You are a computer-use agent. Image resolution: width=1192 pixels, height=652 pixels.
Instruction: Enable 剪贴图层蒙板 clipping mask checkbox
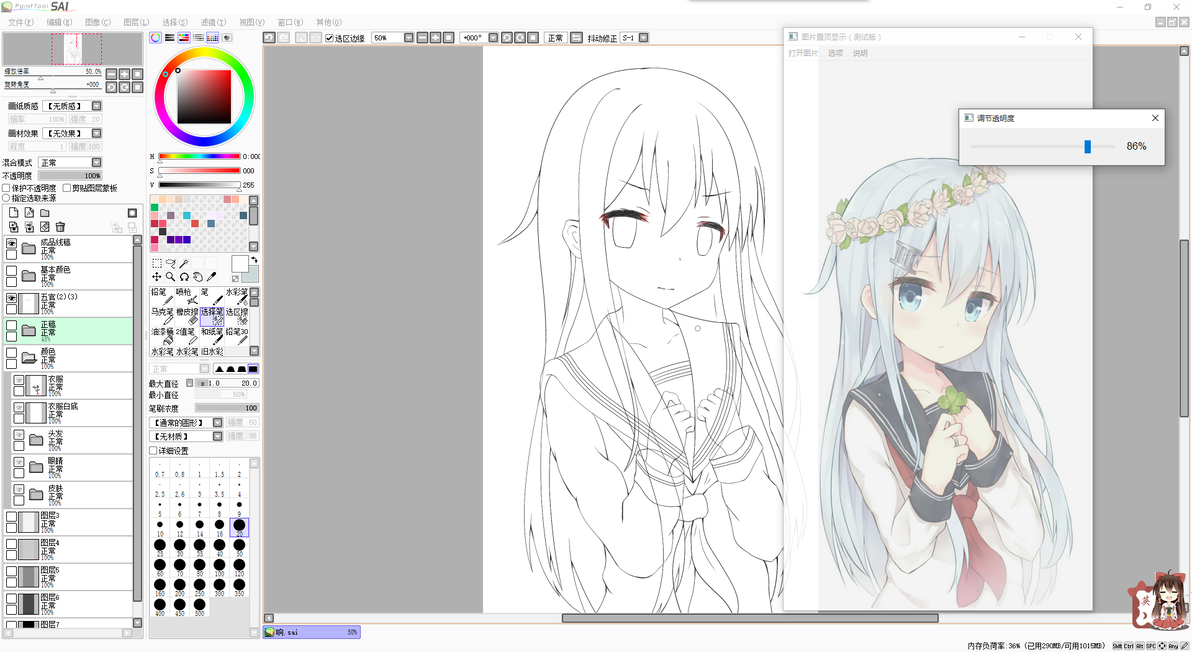tap(67, 188)
